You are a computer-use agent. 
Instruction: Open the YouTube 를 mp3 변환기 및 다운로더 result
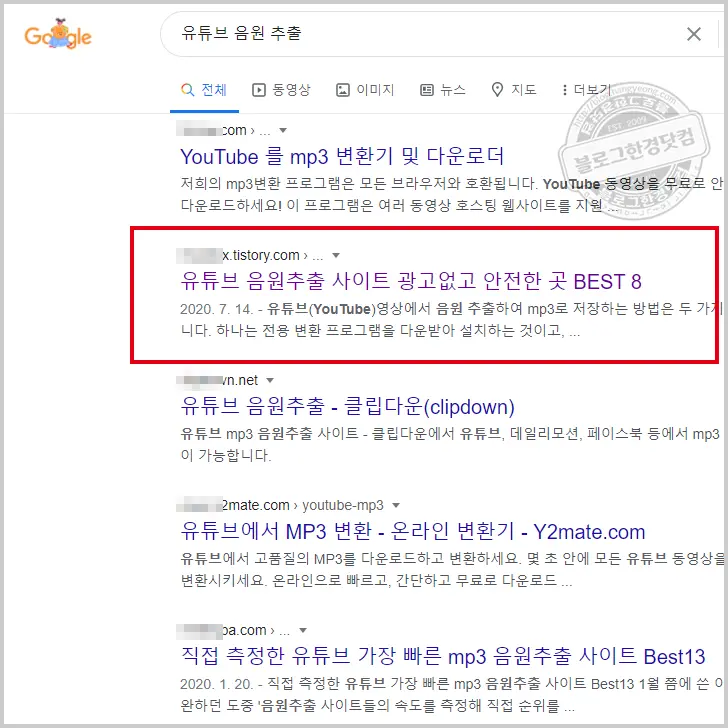pos(342,156)
